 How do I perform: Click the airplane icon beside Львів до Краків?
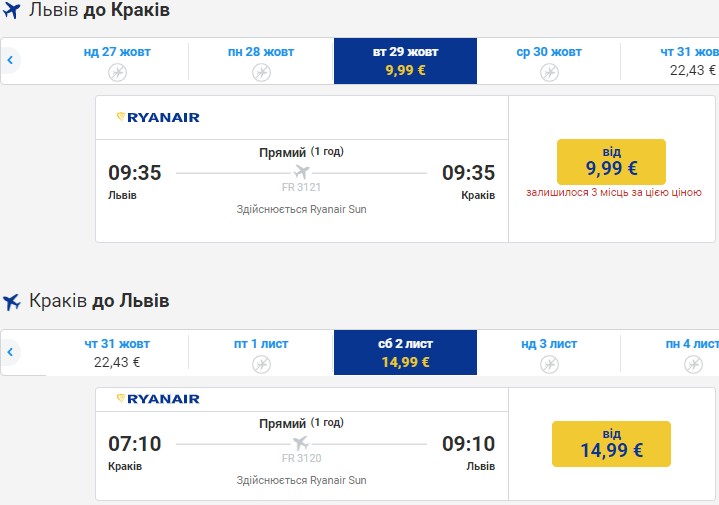coord(11,11)
